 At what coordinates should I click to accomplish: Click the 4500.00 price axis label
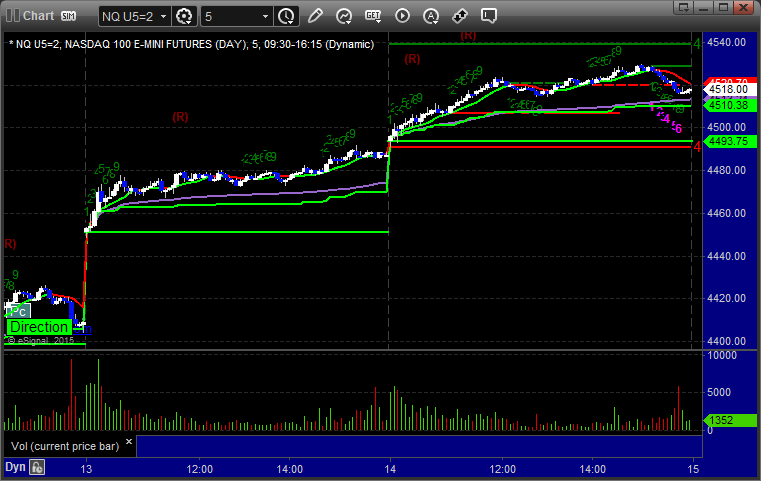(727, 128)
